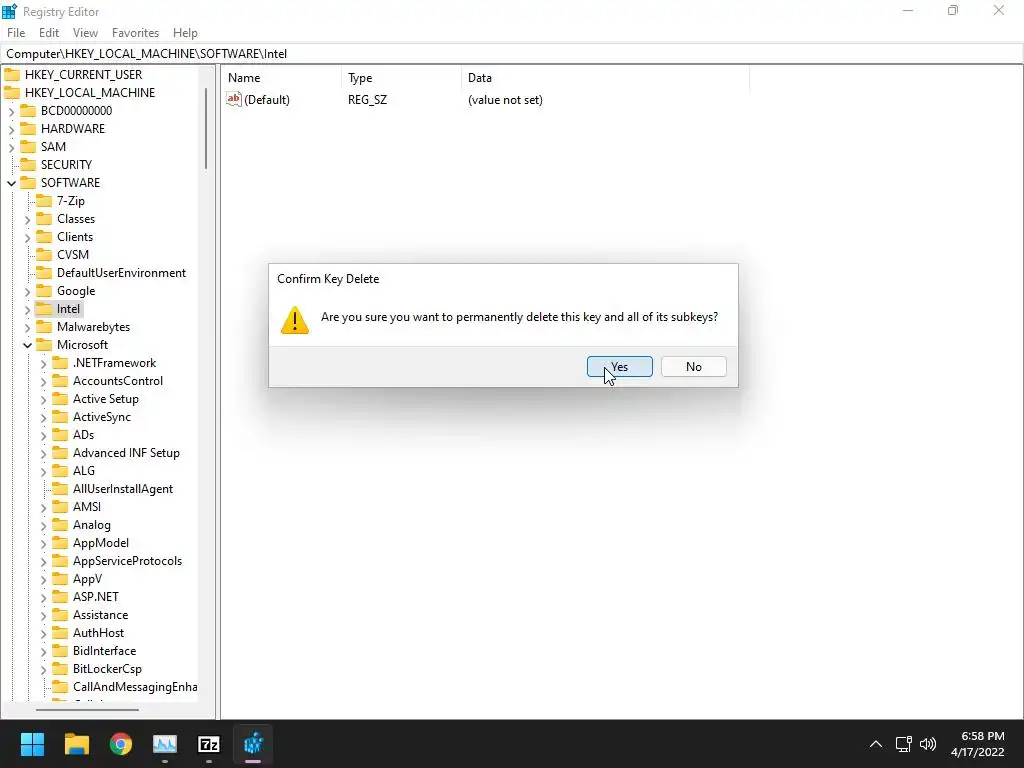Click the ActiveSync folder icon
This screenshot has height=768, width=1024.
[60, 417]
